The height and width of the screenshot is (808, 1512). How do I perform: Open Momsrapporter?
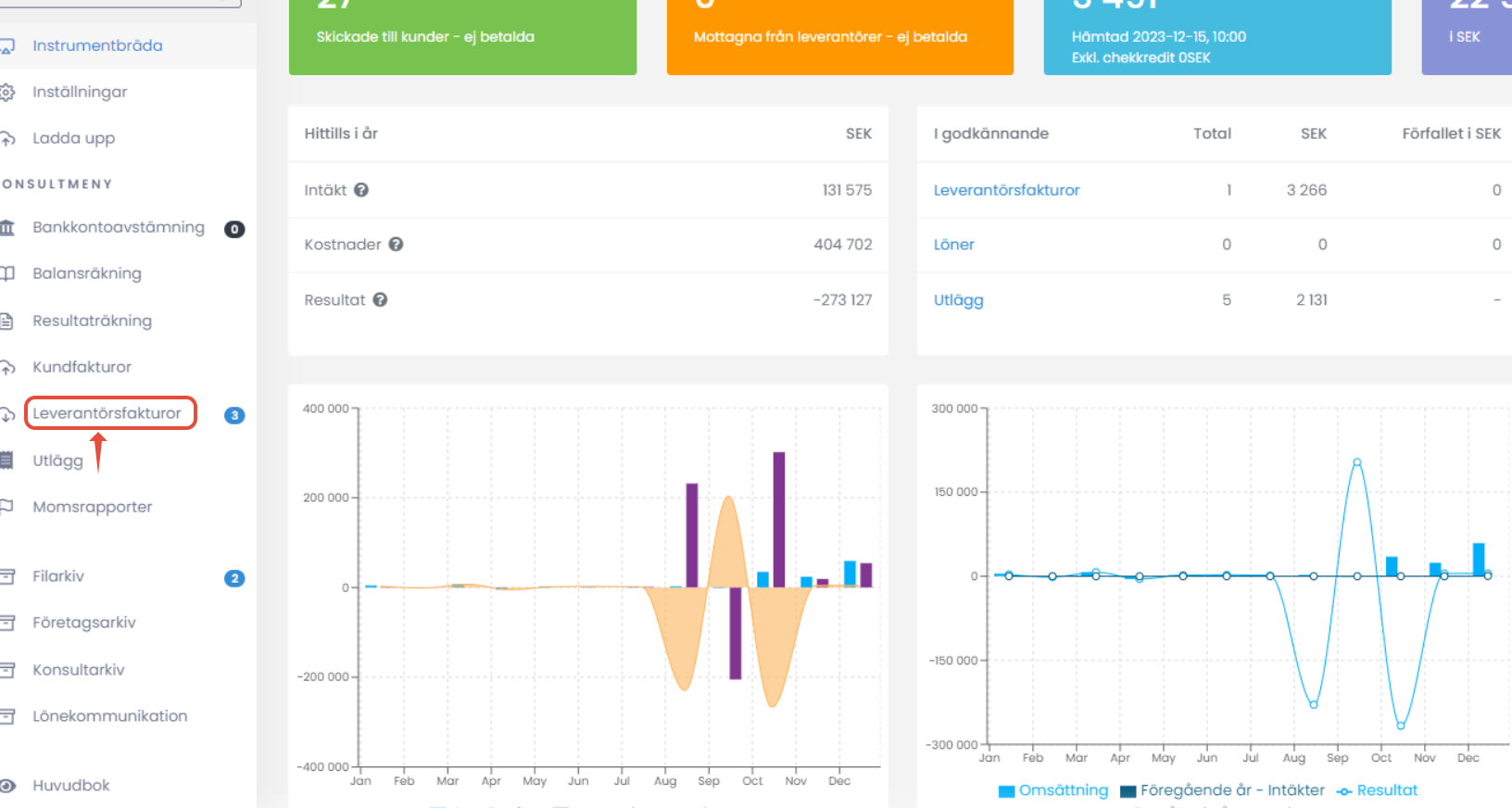tap(92, 507)
